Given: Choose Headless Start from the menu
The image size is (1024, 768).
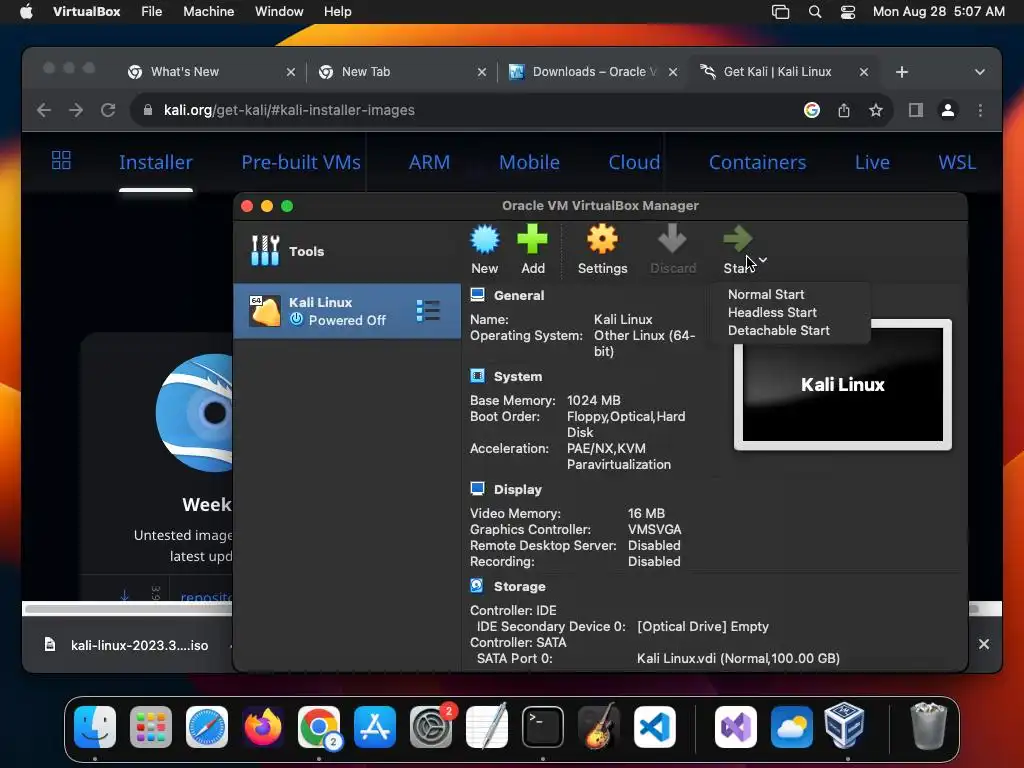Looking at the screenshot, I should (x=772, y=313).
